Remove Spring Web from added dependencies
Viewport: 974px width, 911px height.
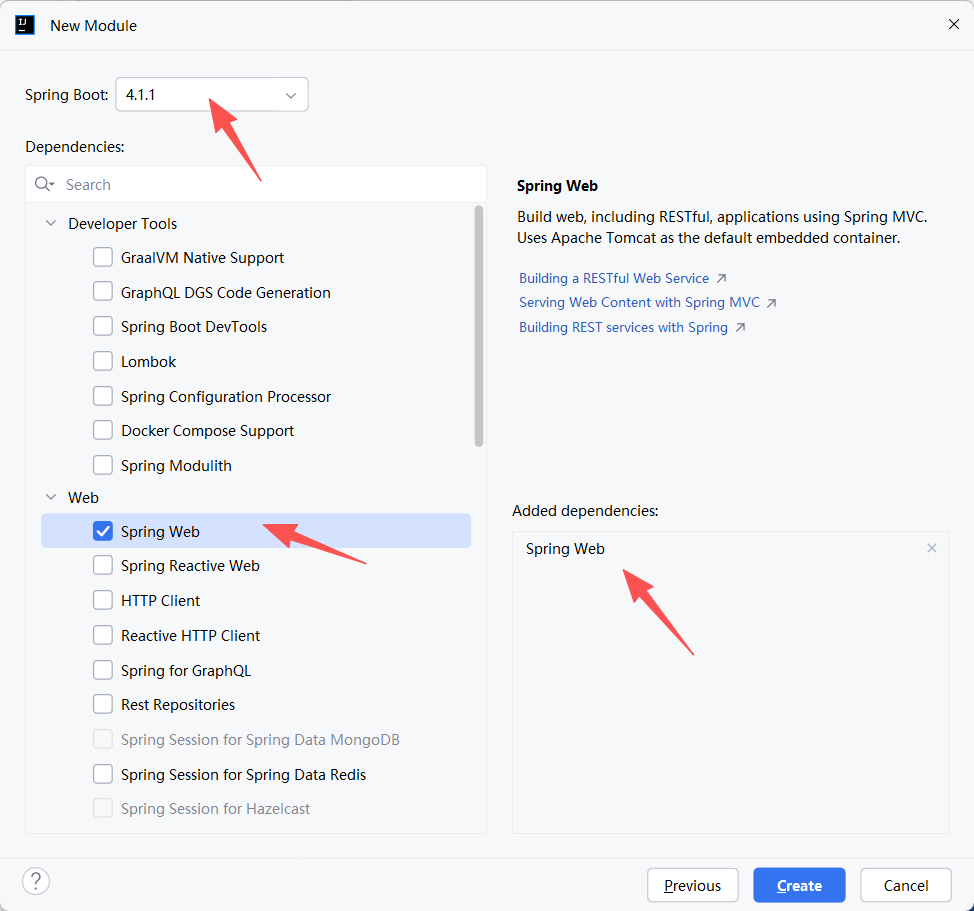(x=931, y=548)
